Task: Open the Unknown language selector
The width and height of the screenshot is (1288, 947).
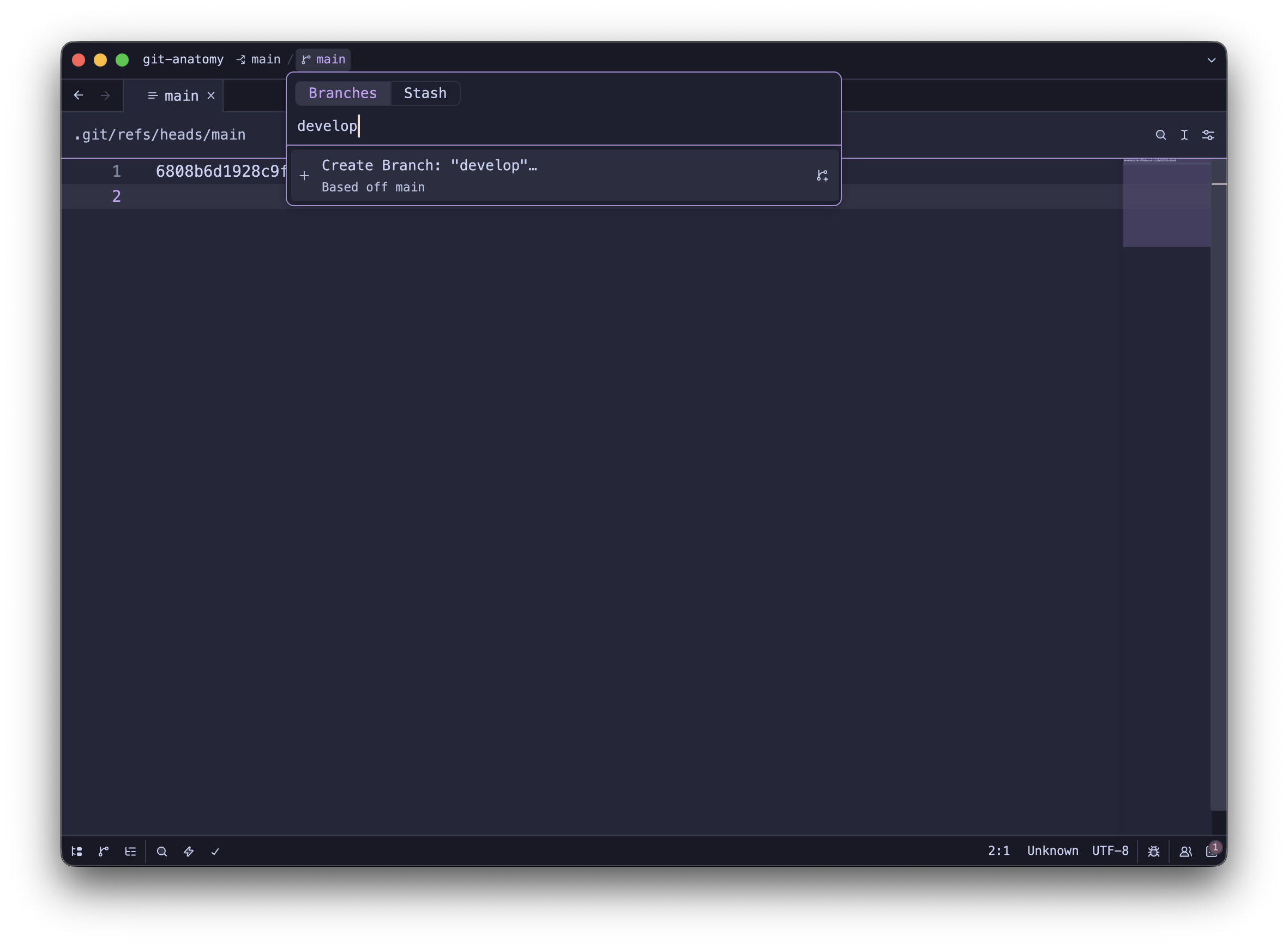Action: coord(1052,850)
